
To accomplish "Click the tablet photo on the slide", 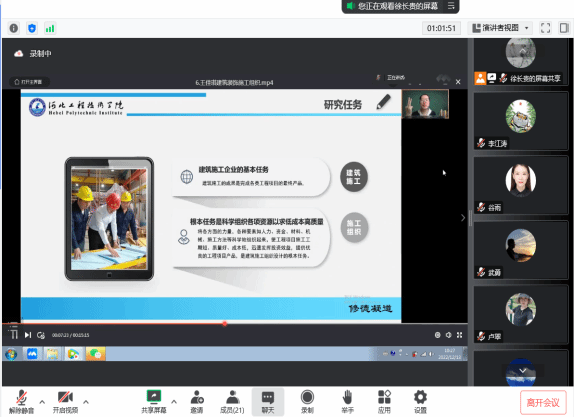I will (x=109, y=219).
